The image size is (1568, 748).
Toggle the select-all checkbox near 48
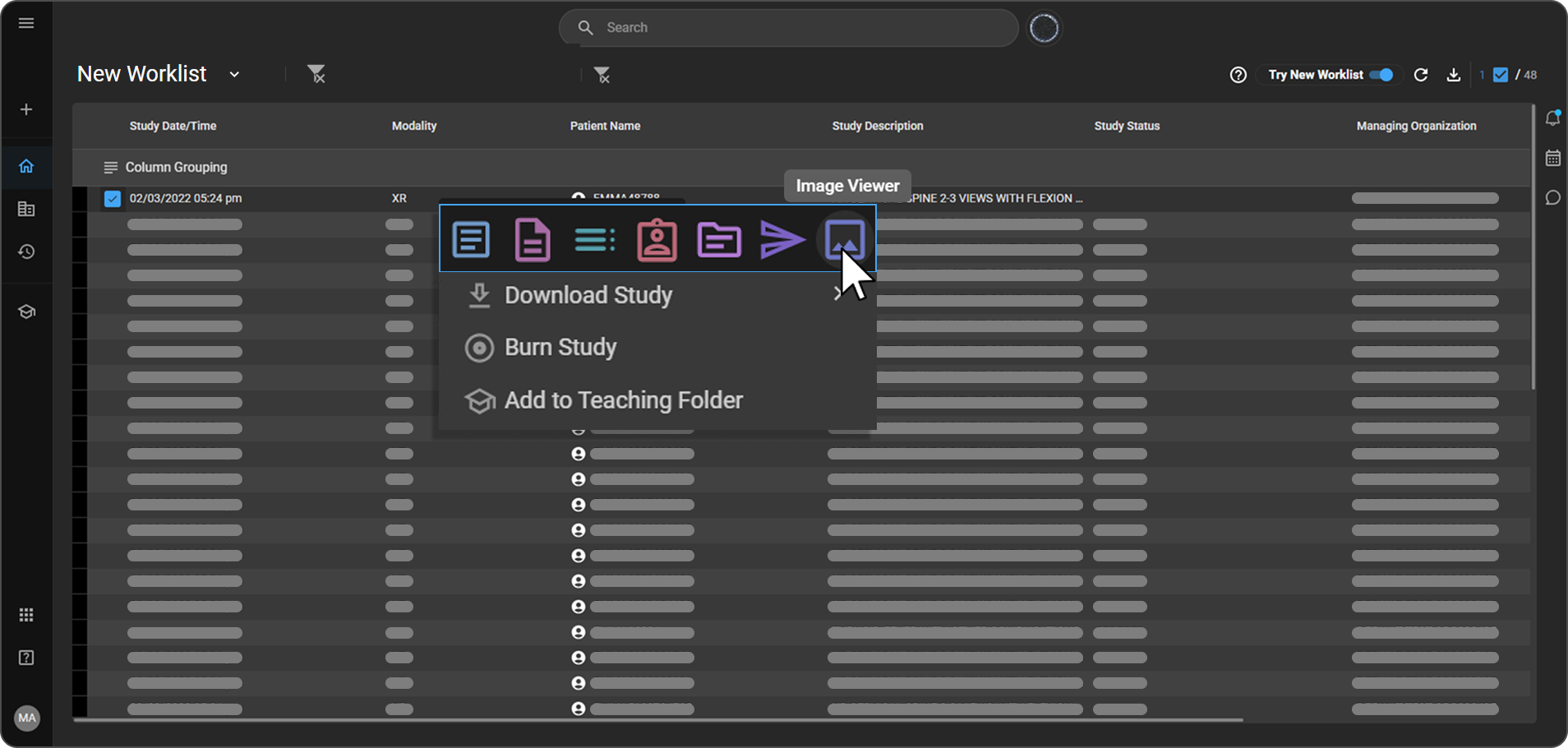pyautogui.click(x=1501, y=75)
